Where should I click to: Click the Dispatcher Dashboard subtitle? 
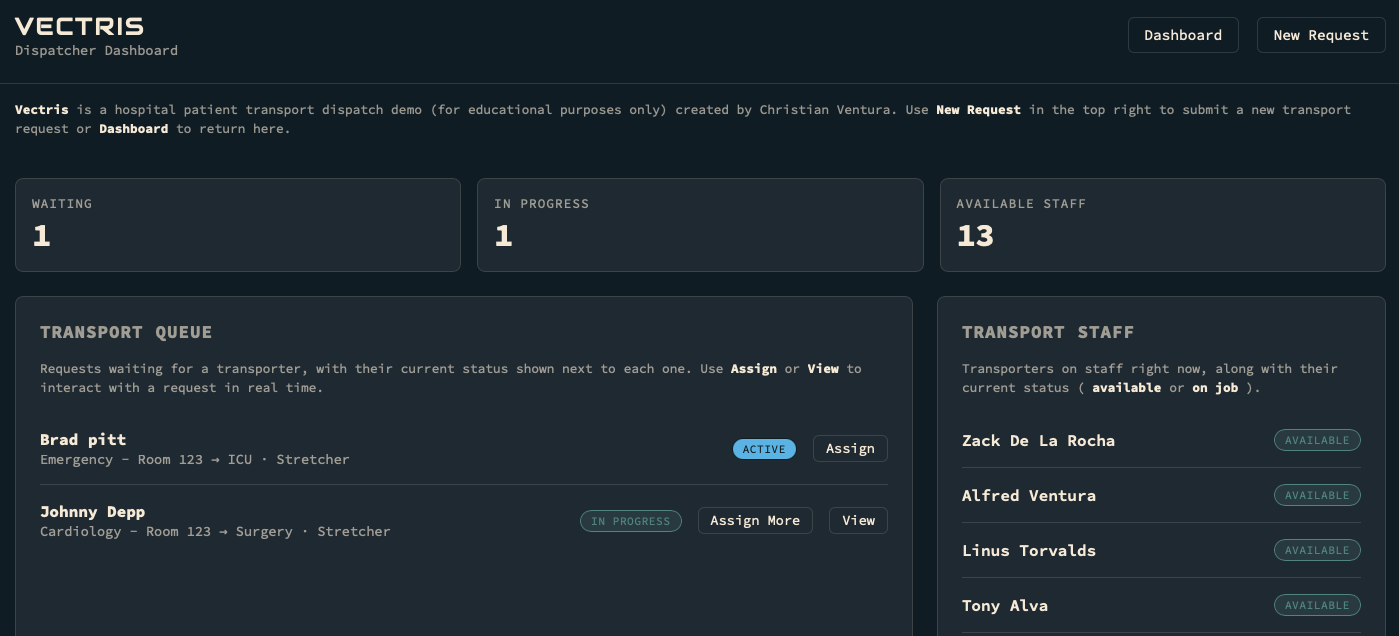(96, 51)
